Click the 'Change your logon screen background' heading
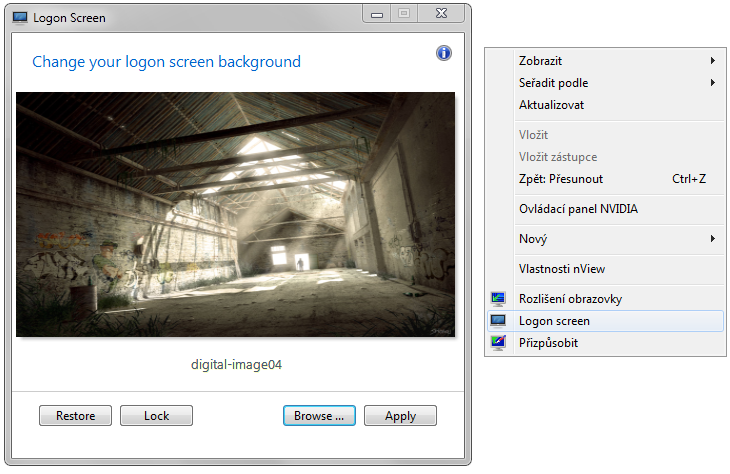The width and height of the screenshot is (730, 474). [x=166, y=61]
